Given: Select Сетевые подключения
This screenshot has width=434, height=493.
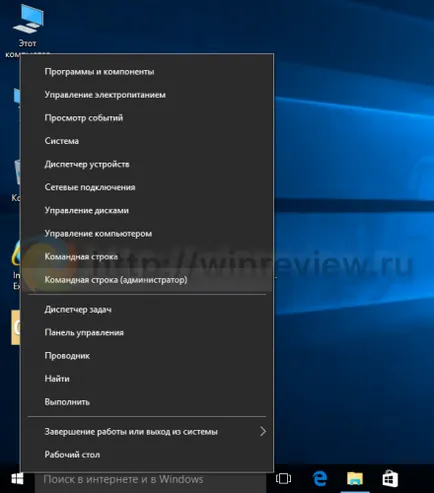Looking at the screenshot, I should click(147, 187).
